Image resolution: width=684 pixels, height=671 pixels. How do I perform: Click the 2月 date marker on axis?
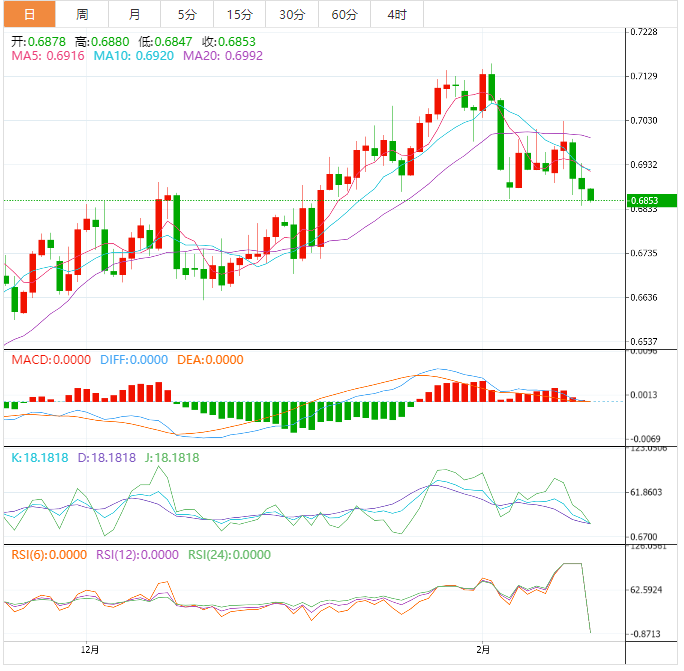[x=483, y=648]
